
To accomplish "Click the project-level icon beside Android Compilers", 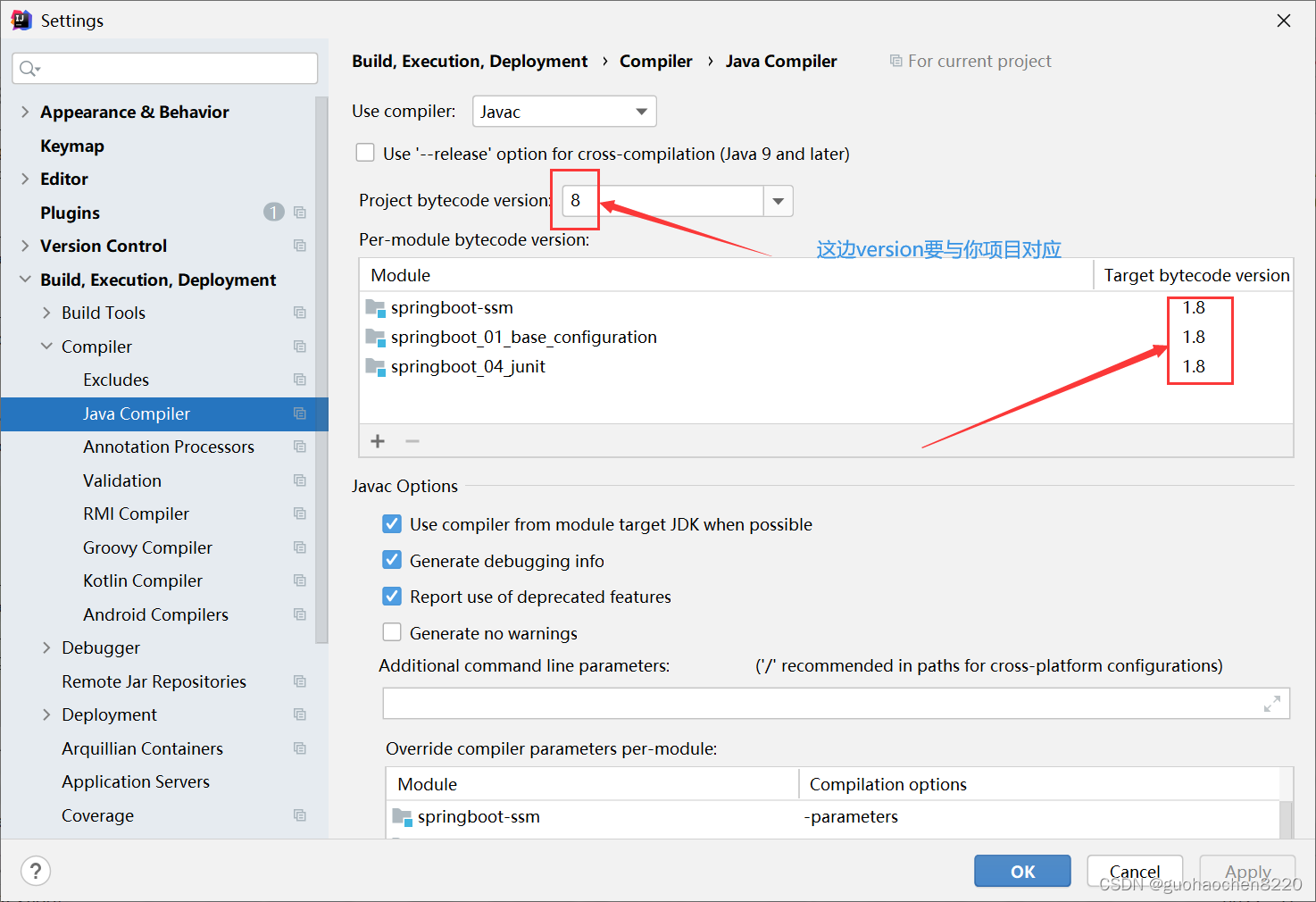I will (300, 614).
